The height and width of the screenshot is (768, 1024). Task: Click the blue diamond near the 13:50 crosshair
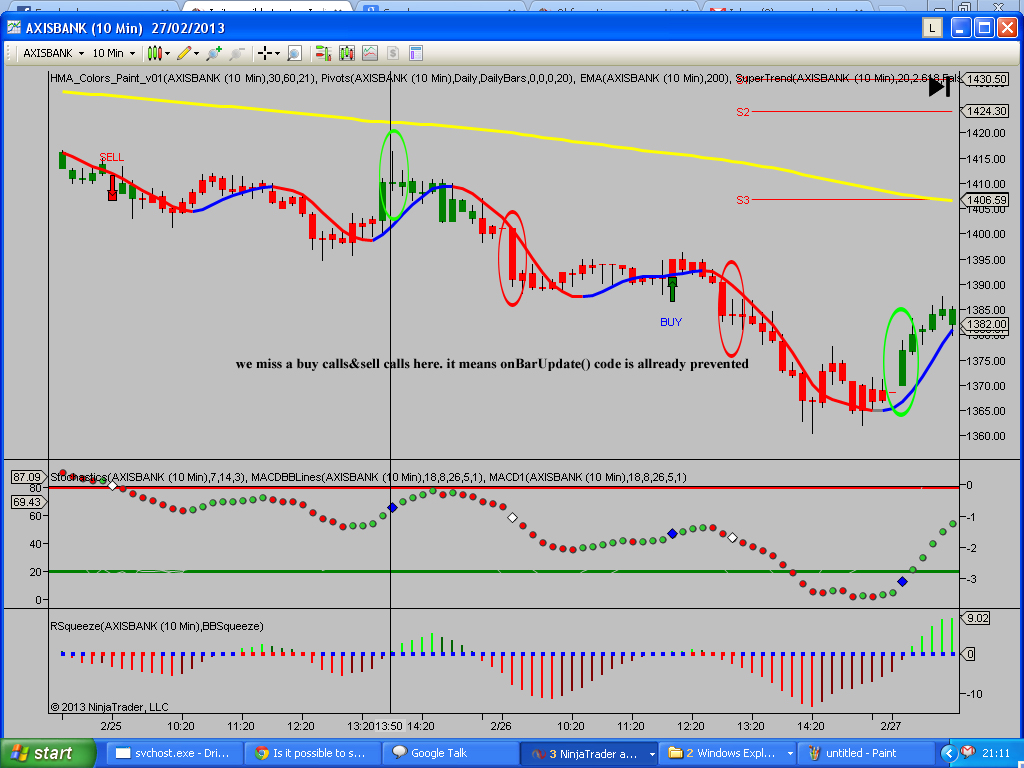coord(392,507)
